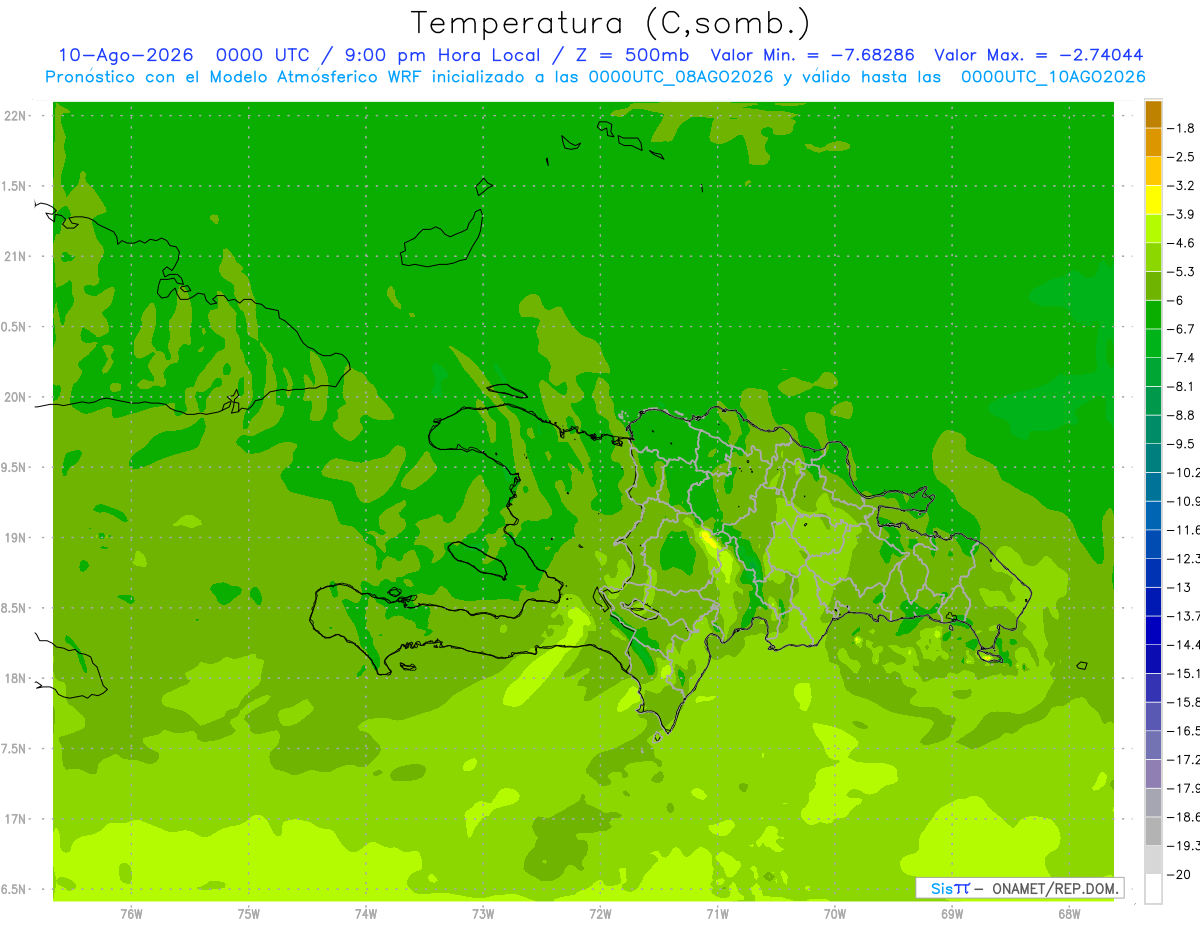
Task: Click the '69W' longitude label
Action: [x=952, y=914]
